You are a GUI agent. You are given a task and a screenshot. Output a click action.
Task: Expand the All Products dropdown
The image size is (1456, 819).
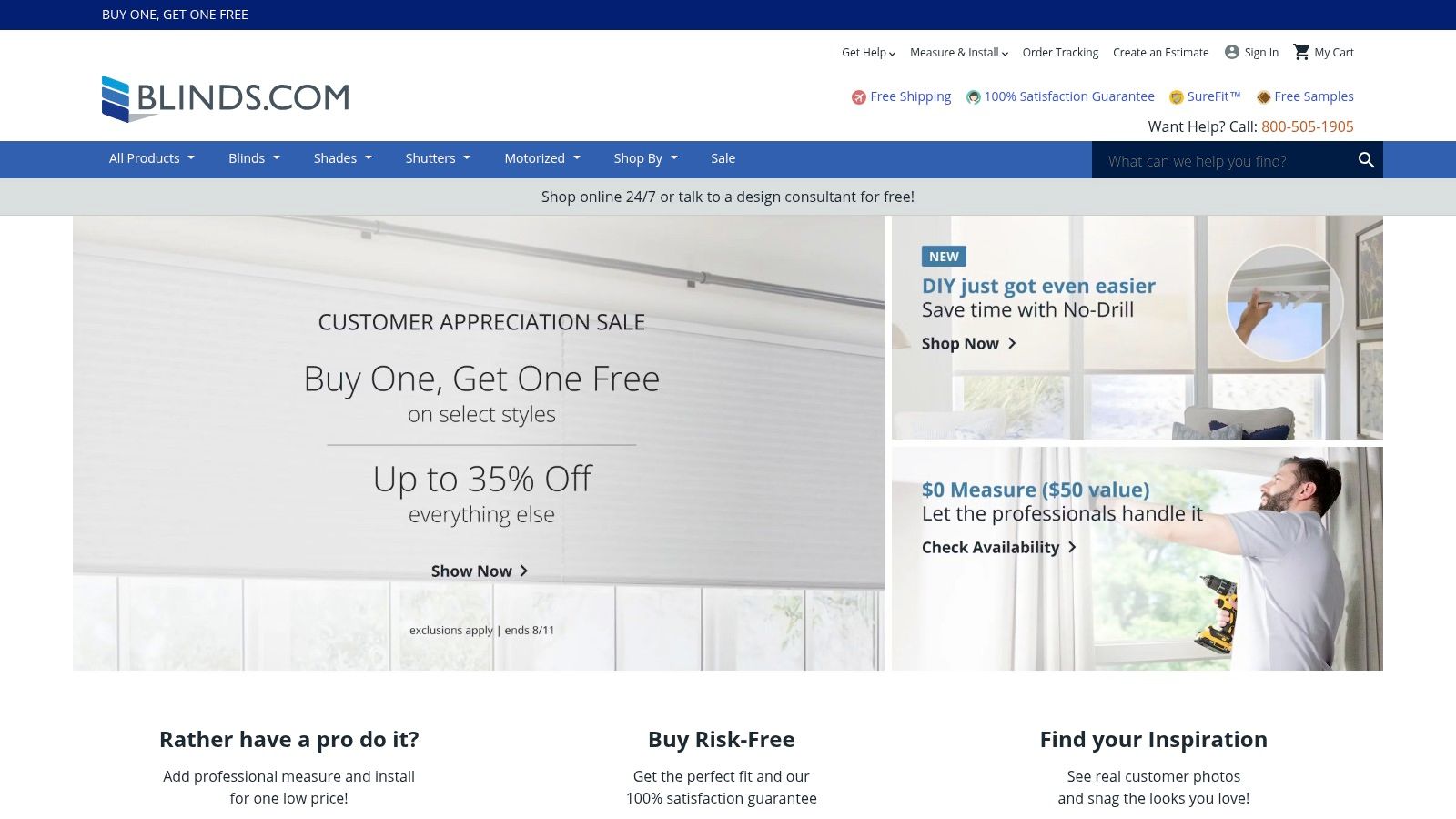pos(152,158)
